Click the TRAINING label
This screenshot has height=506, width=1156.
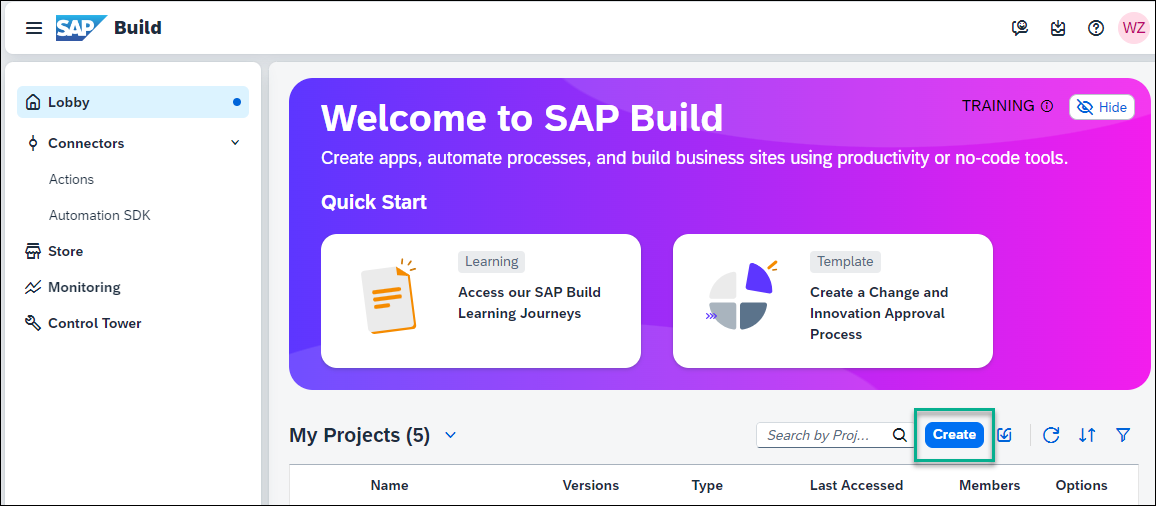pos(998,106)
